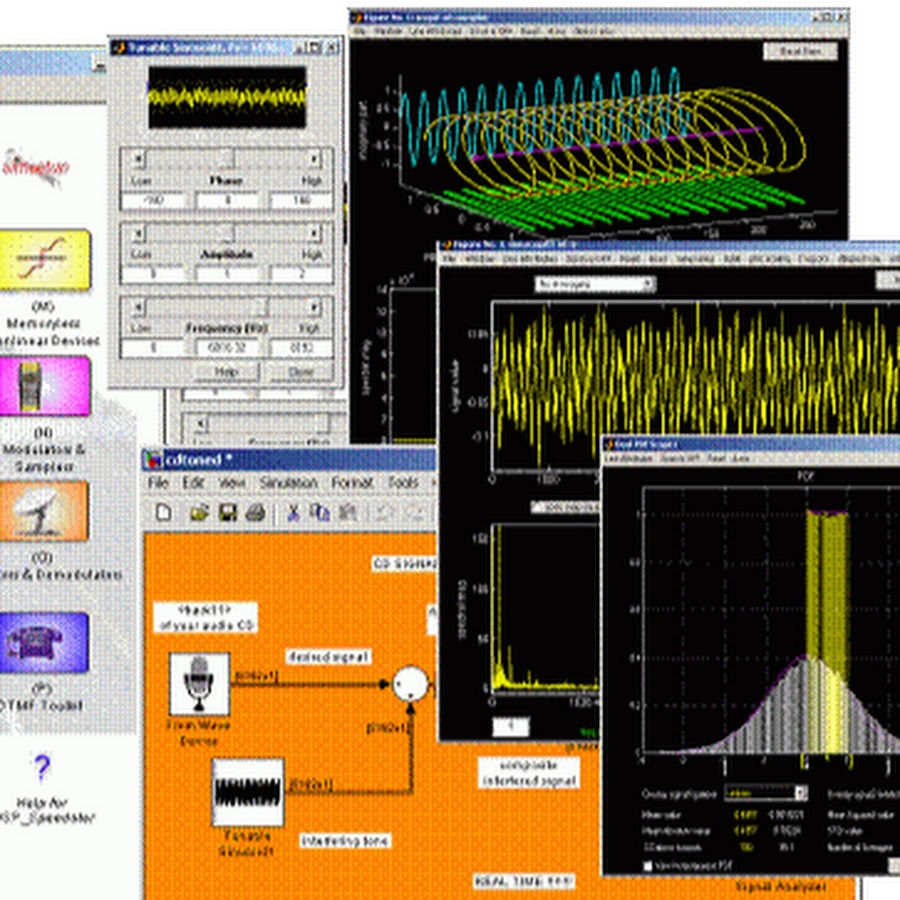Click the Frequency (Hz) slider thumb
This screenshot has height=900, width=900.
261,308
